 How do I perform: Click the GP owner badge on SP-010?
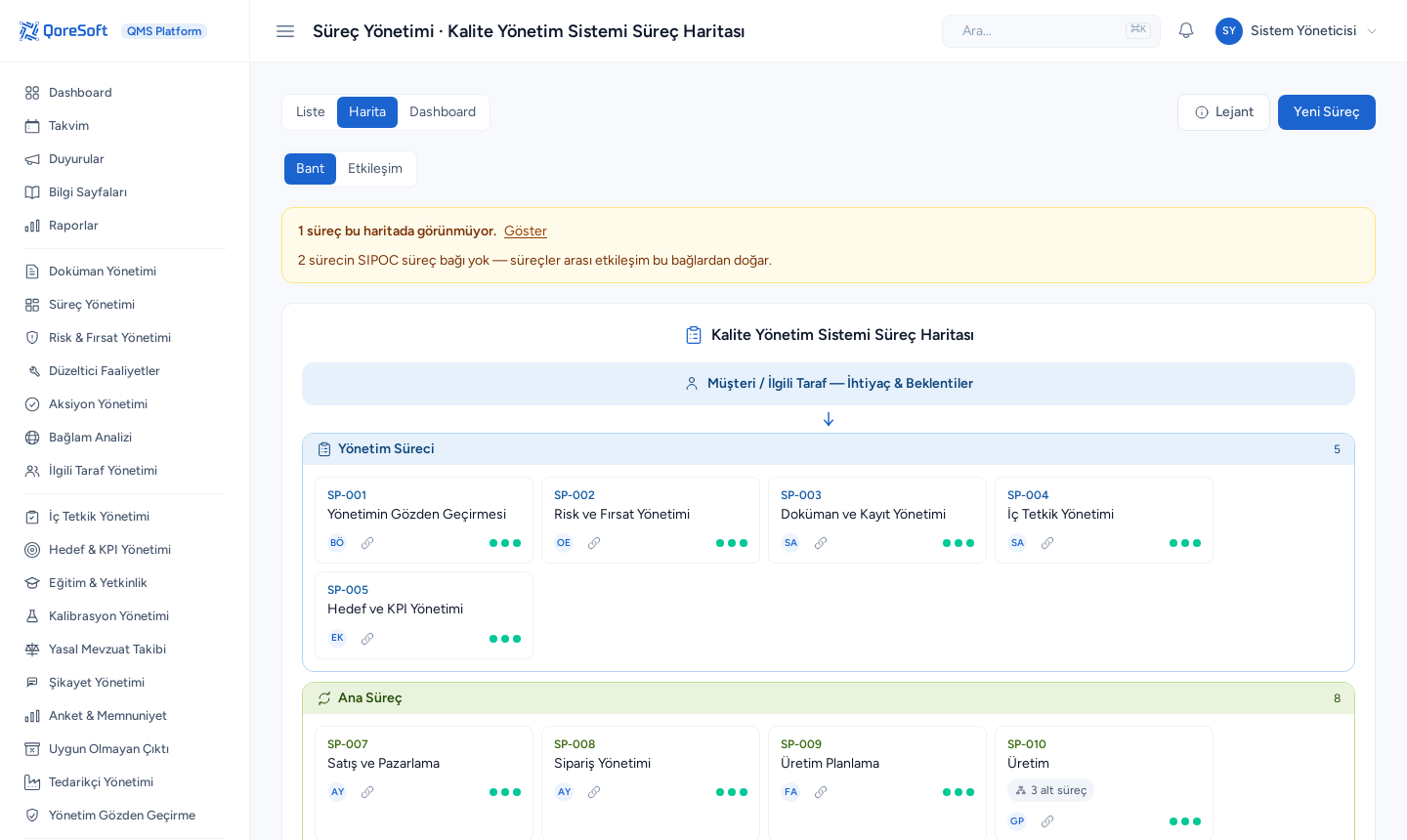click(x=1017, y=821)
